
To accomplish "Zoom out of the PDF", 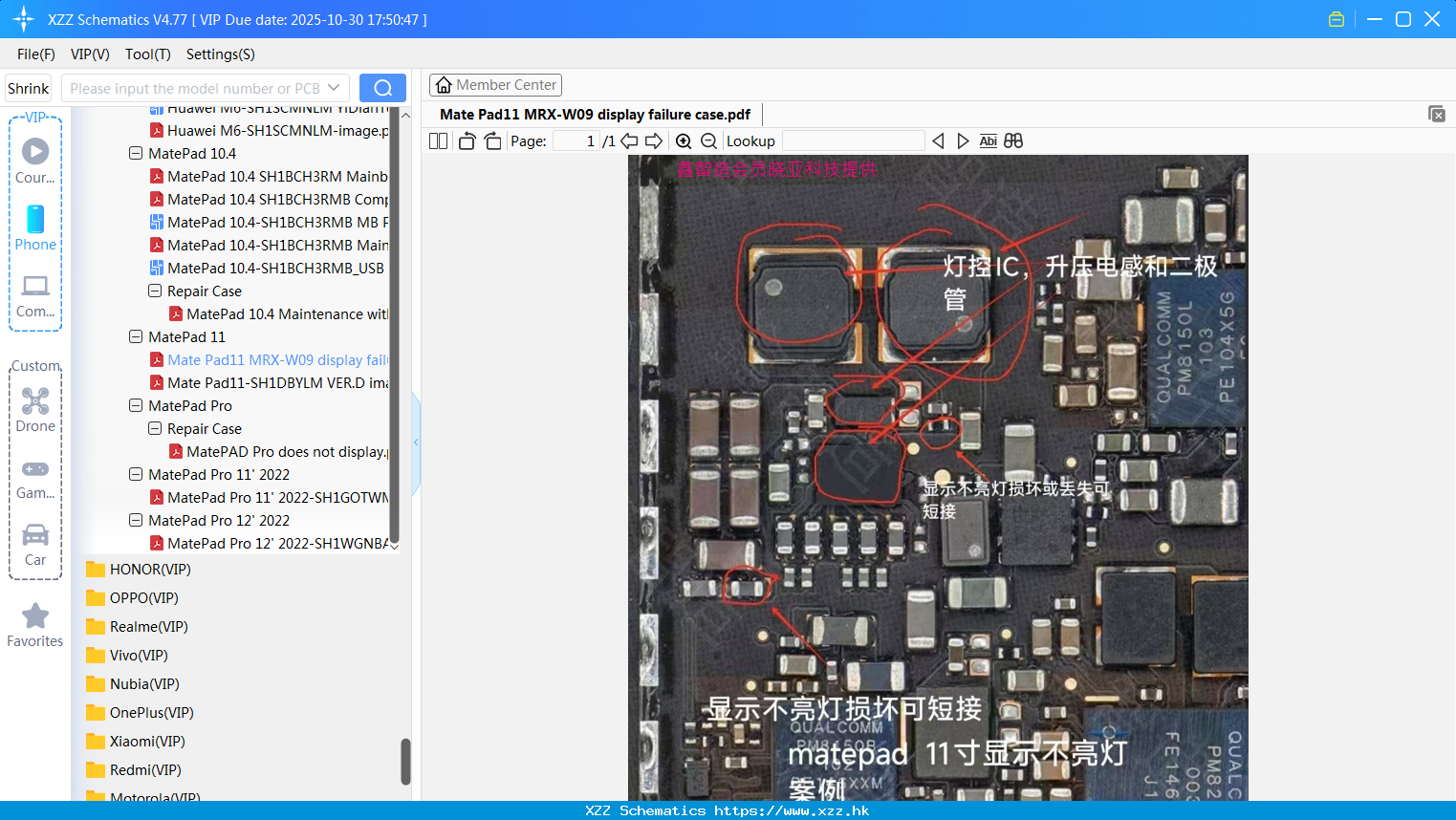I will tap(708, 140).
